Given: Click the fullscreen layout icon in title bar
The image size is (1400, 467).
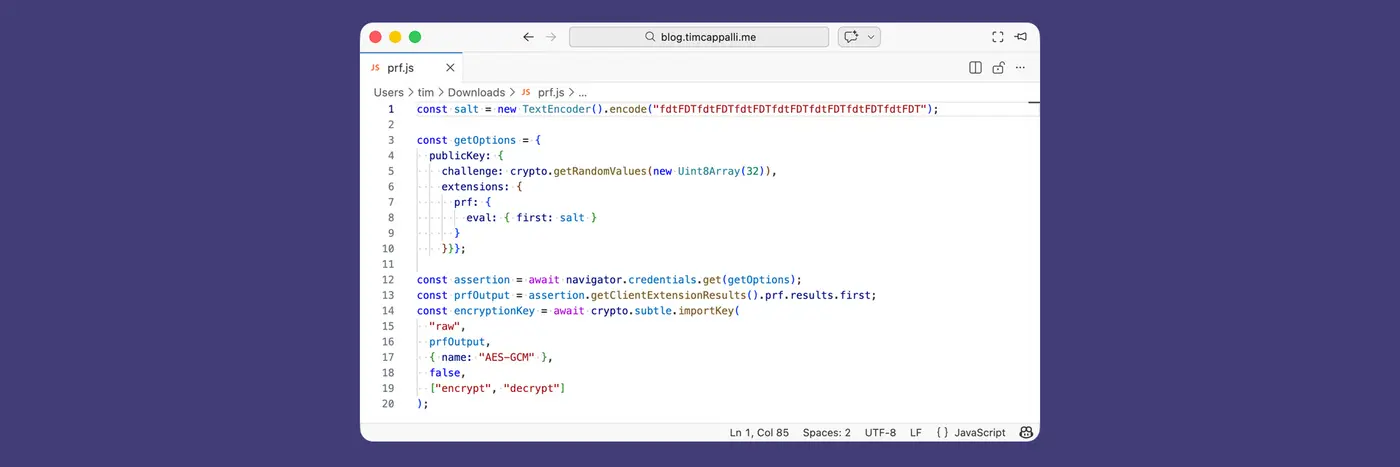Looking at the screenshot, I should coord(997,37).
